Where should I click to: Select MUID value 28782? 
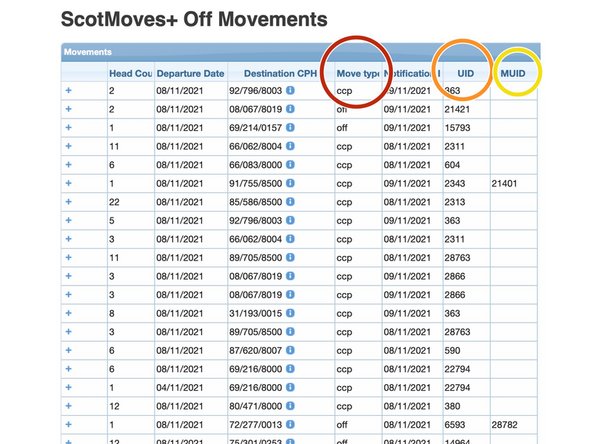point(504,425)
